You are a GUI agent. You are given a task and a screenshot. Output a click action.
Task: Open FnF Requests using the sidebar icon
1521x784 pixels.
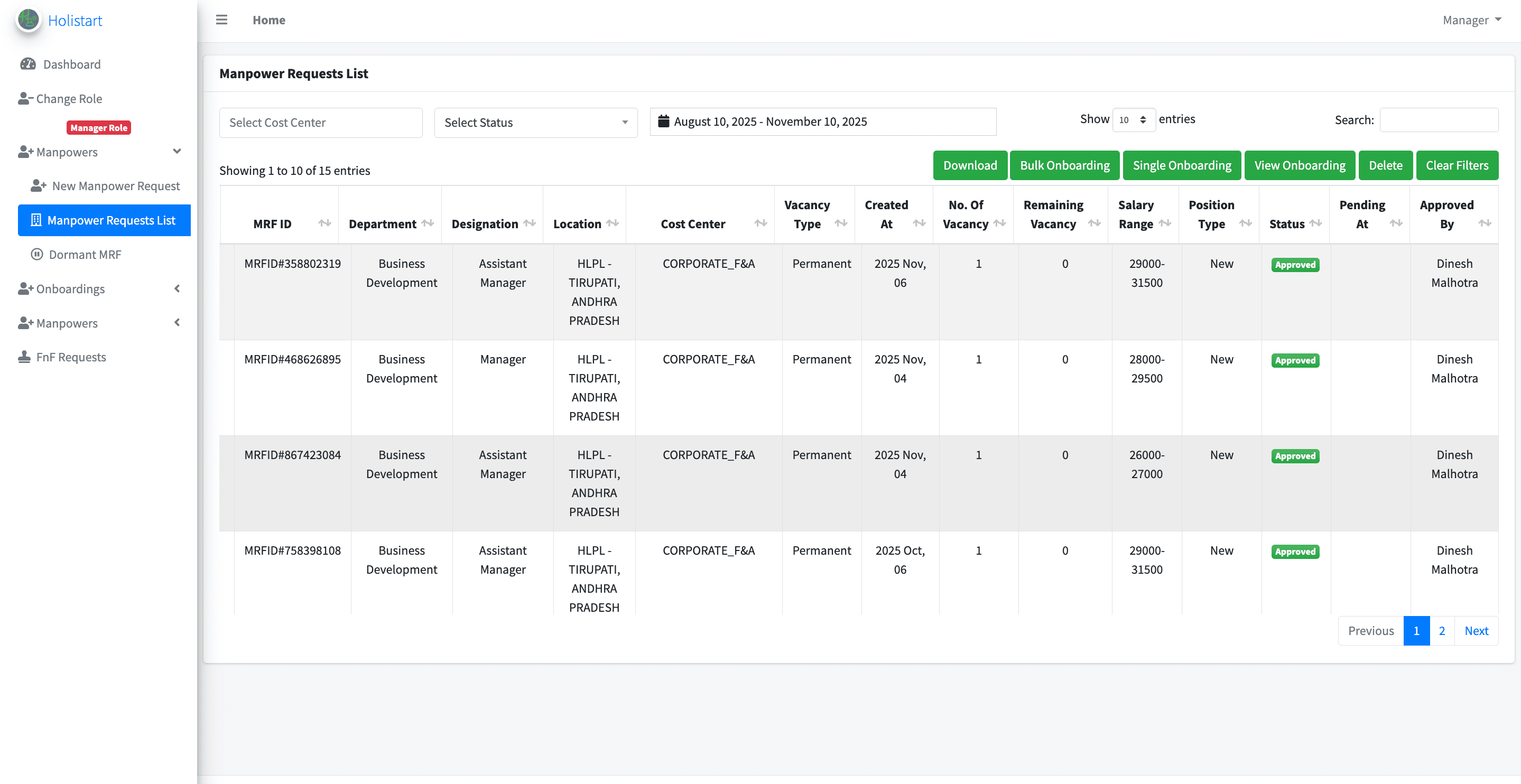[24, 356]
